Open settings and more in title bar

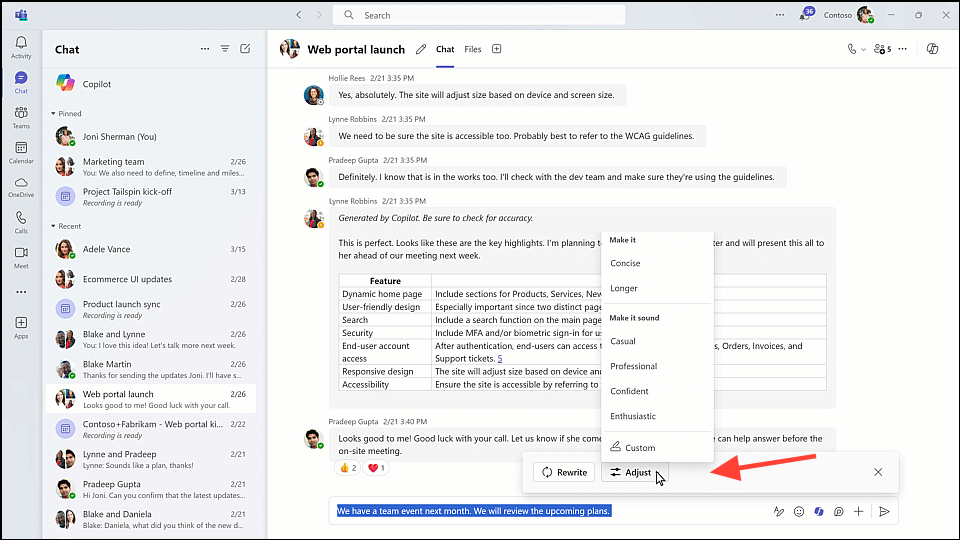click(x=779, y=15)
